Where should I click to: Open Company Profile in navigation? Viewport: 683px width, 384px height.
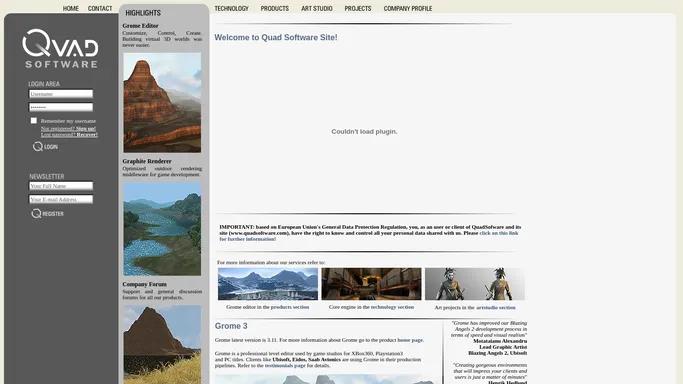tap(408, 8)
